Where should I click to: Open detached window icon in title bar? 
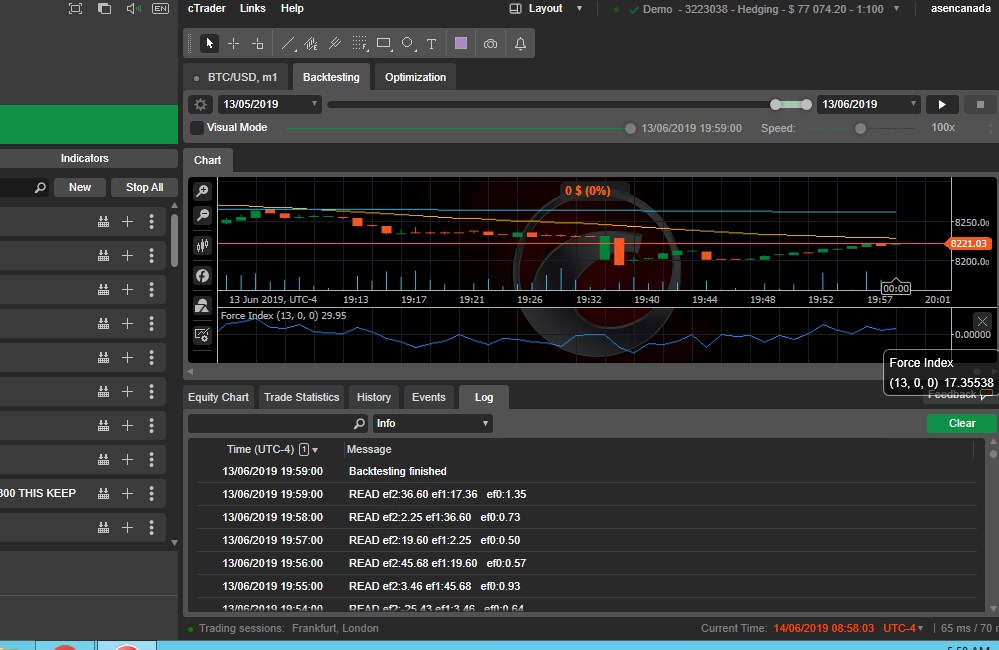[104, 8]
